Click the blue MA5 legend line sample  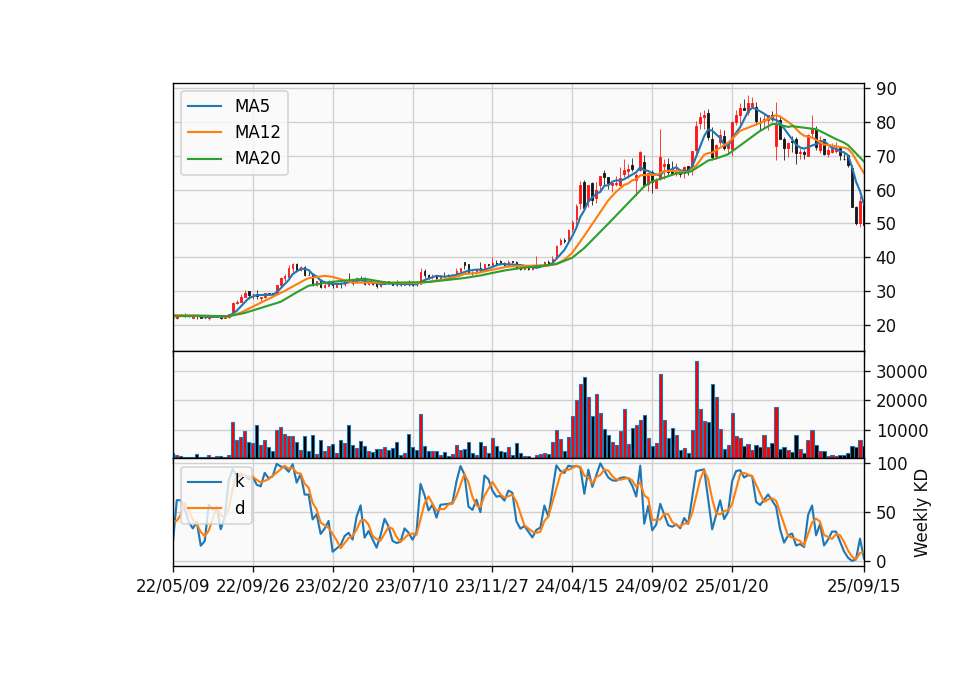(x=204, y=106)
